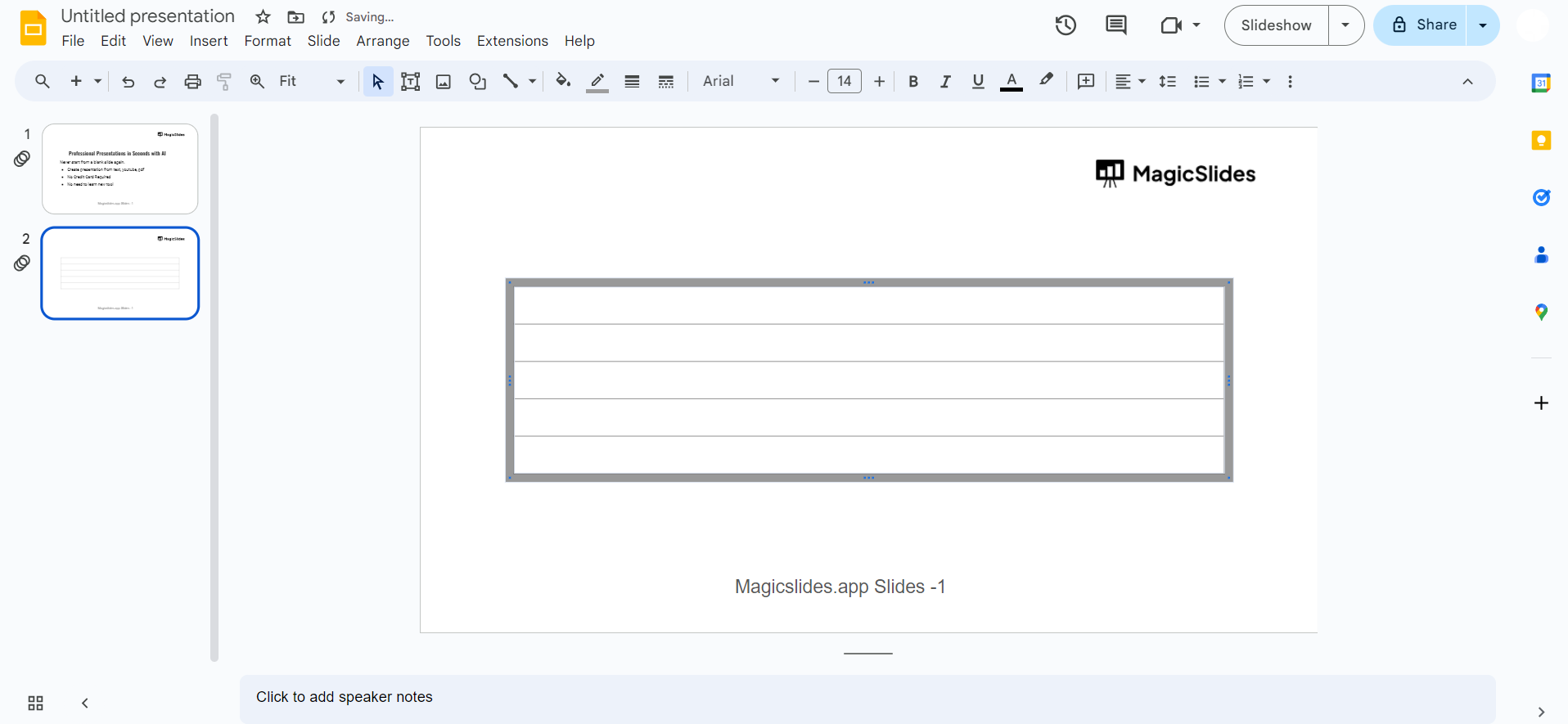Open version history clock icon
This screenshot has height=724, width=1568.
(x=1065, y=25)
